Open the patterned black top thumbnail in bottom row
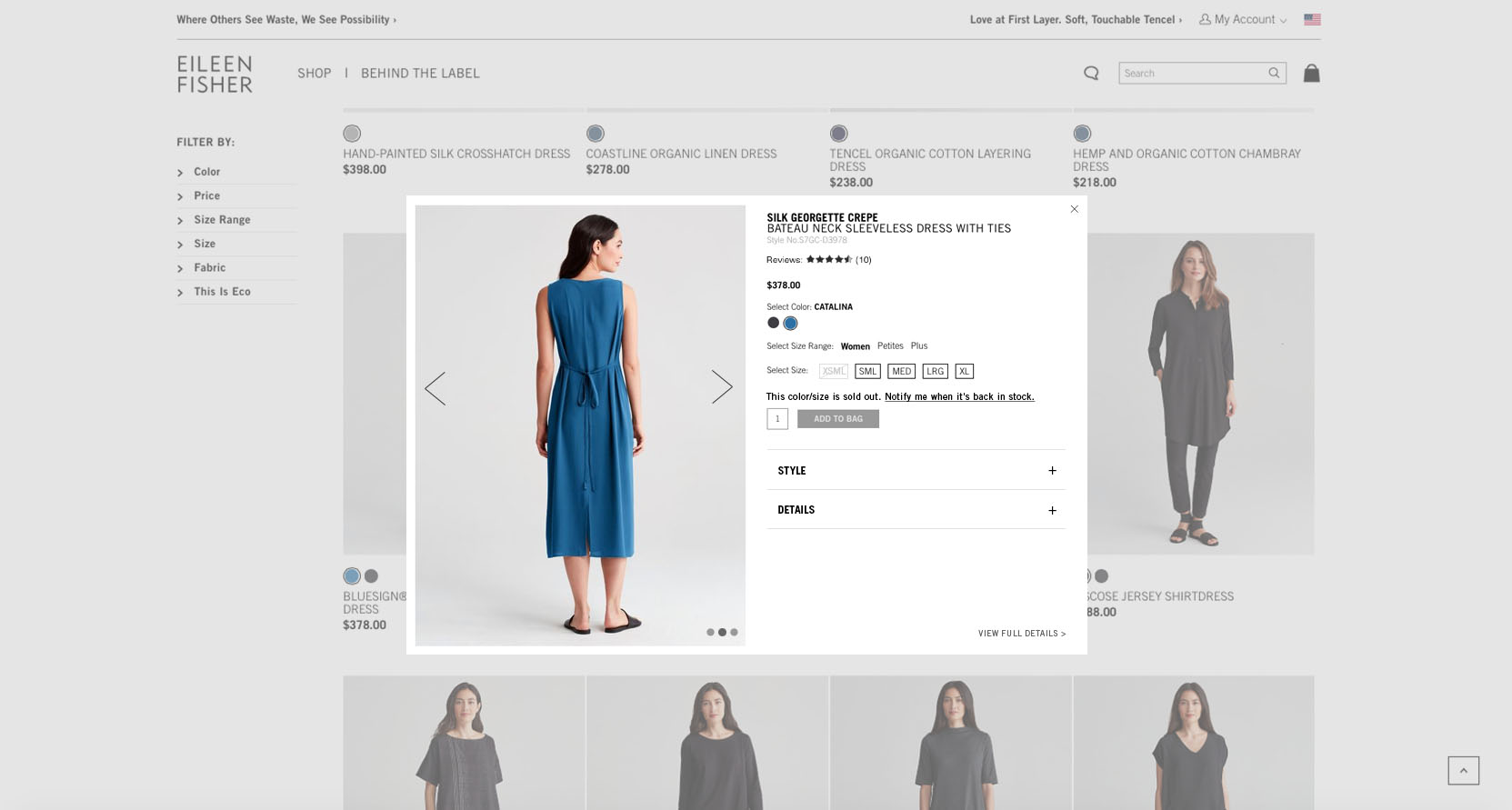Image resolution: width=1512 pixels, height=810 pixels. (464, 743)
